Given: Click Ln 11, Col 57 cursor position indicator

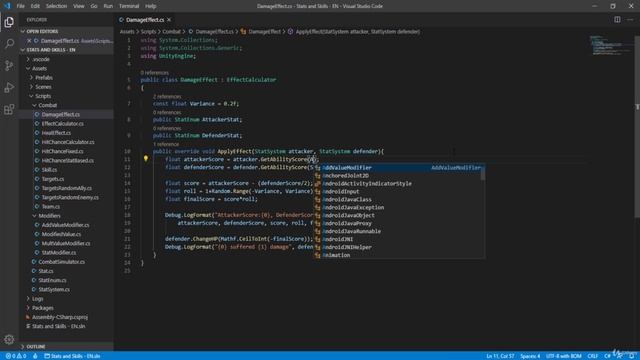Looking at the screenshot, I should point(500,356).
